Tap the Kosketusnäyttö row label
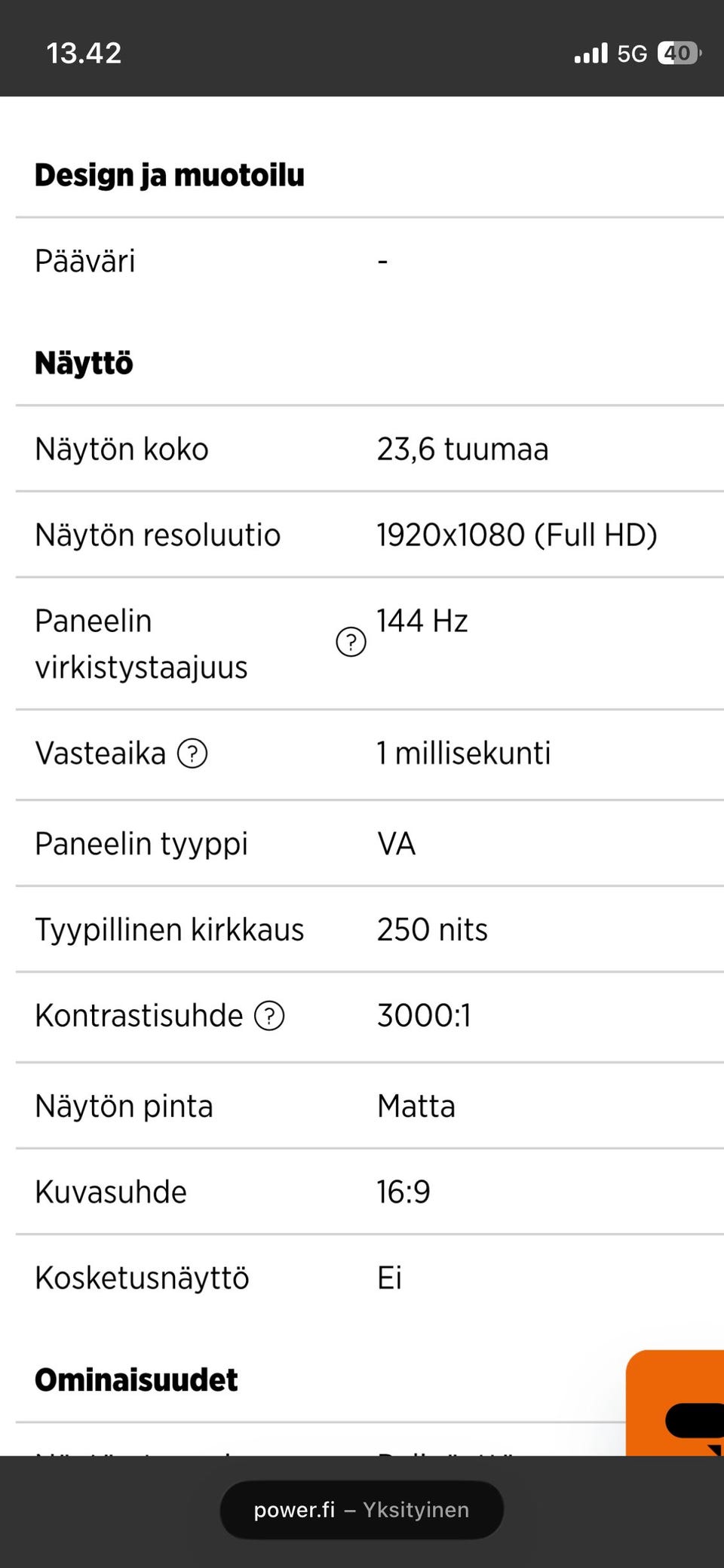 tap(142, 1278)
